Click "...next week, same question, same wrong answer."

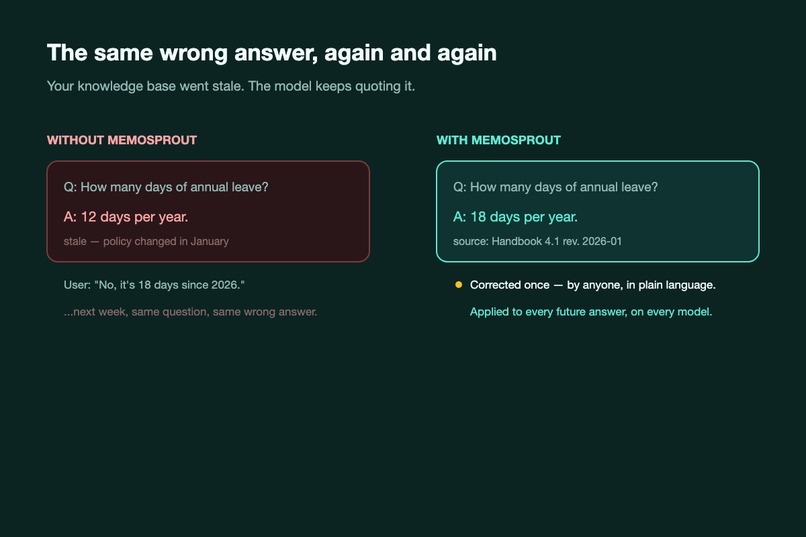[190, 312]
